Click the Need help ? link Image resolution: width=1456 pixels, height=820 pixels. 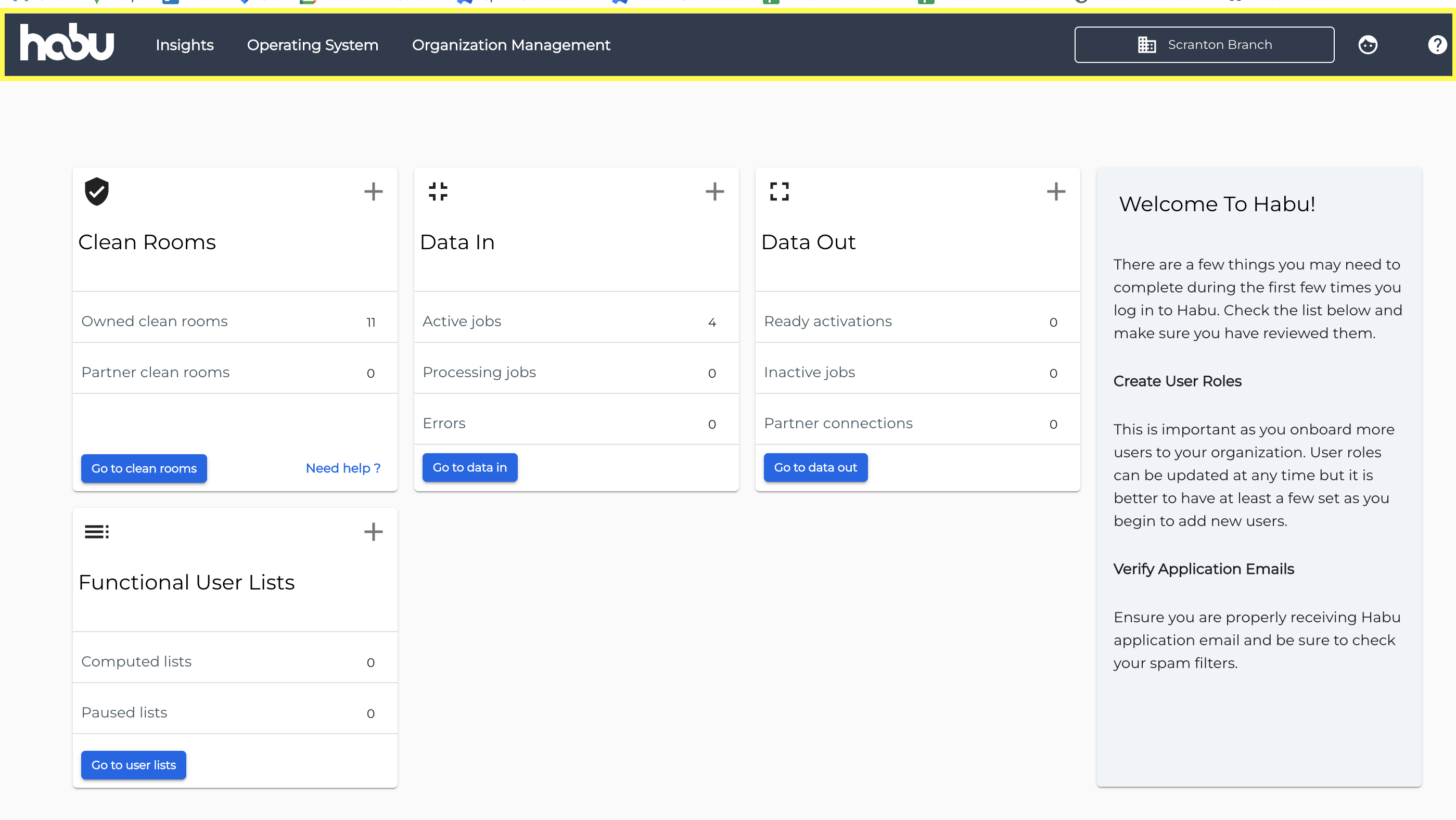click(x=343, y=468)
